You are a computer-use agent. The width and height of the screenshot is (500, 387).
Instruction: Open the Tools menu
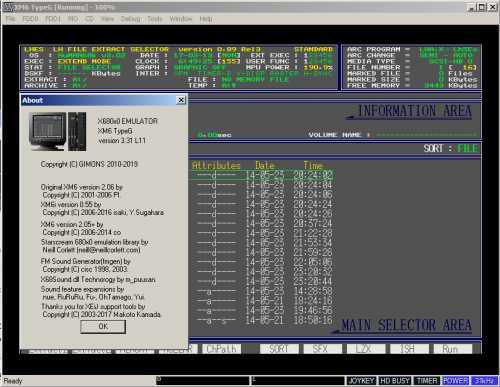(155, 19)
